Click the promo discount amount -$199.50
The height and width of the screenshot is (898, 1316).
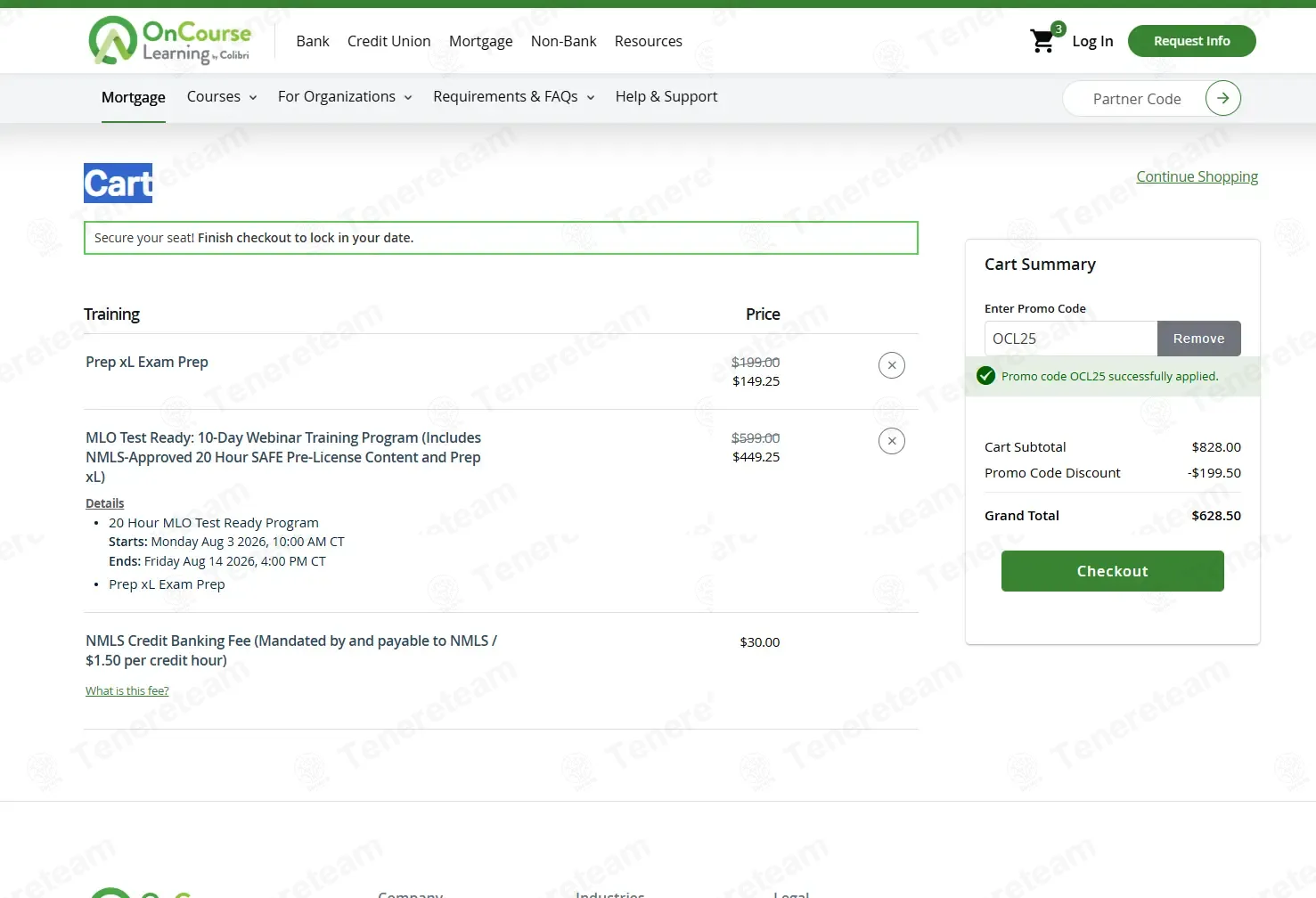tap(1214, 473)
